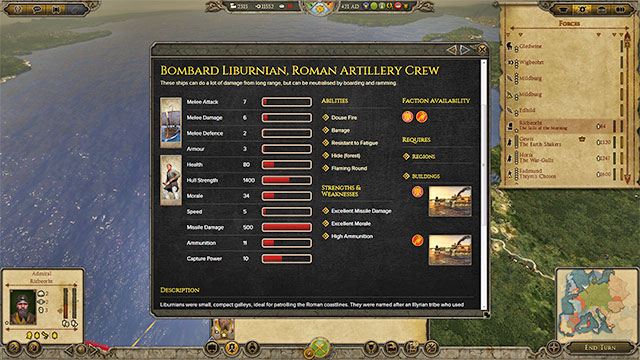Click the Capture Power stat bar
Viewport: 640px width, 360px height.
click(287, 258)
